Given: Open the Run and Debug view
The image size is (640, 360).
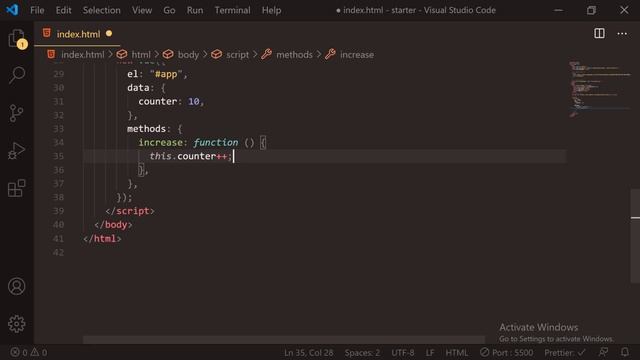Looking at the screenshot, I should (x=17, y=151).
